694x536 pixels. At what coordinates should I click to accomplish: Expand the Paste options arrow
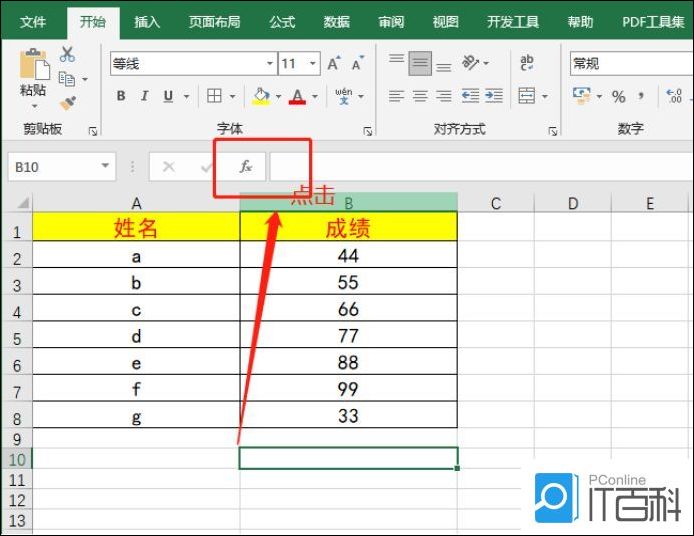pos(35,106)
